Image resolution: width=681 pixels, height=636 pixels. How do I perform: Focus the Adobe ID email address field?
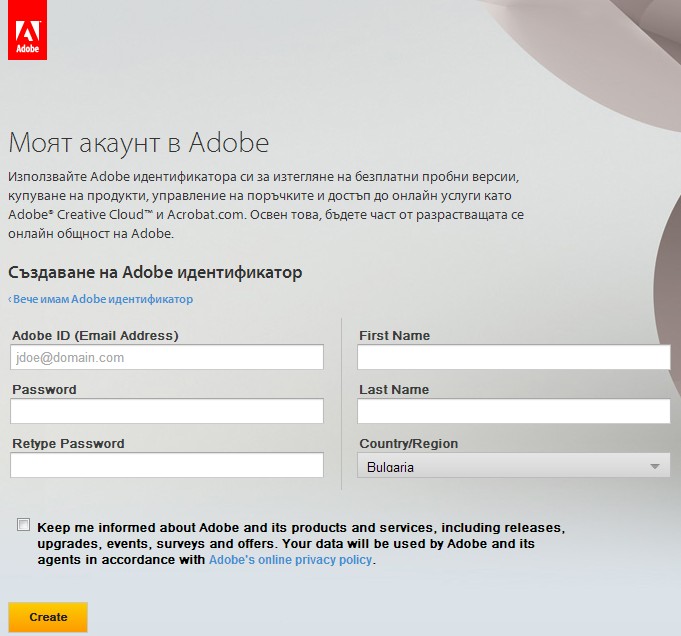(x=167, y=357)
